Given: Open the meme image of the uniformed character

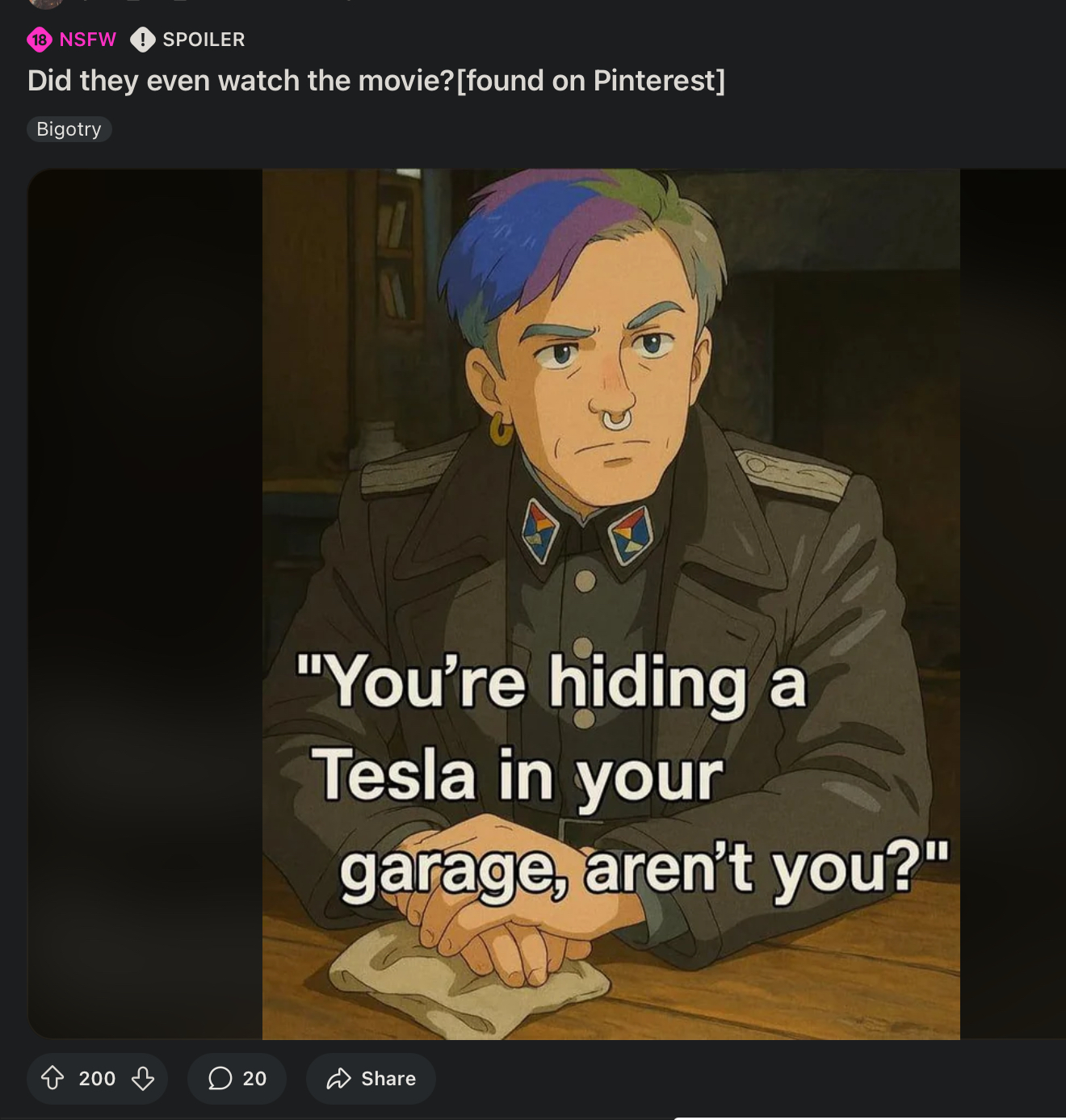Looking at the screenshot, I should coord(611,603).
